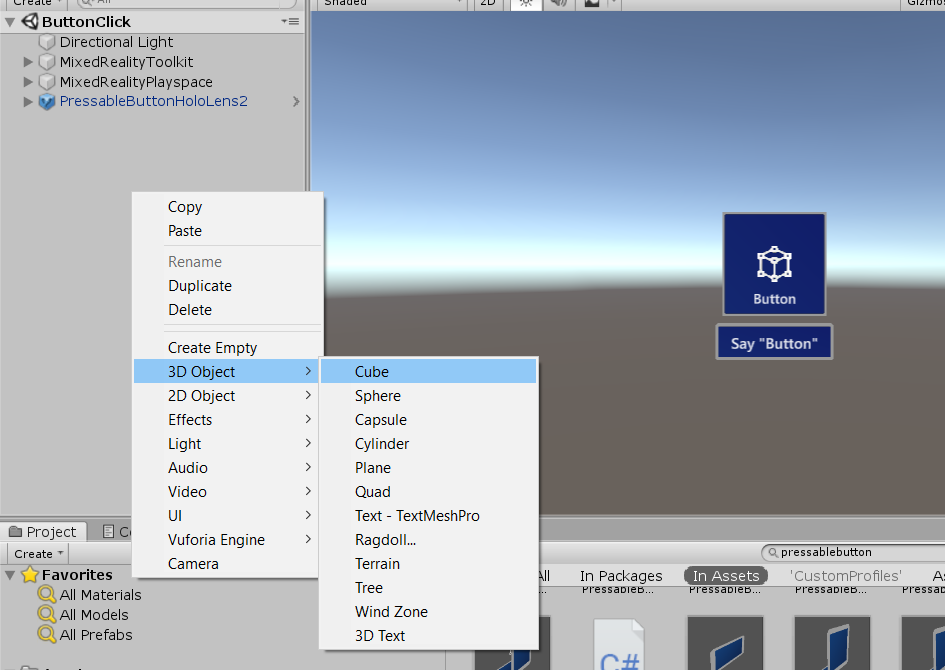Open the Create dropdown in Project panel
The image size is (945, 670).
38,554
